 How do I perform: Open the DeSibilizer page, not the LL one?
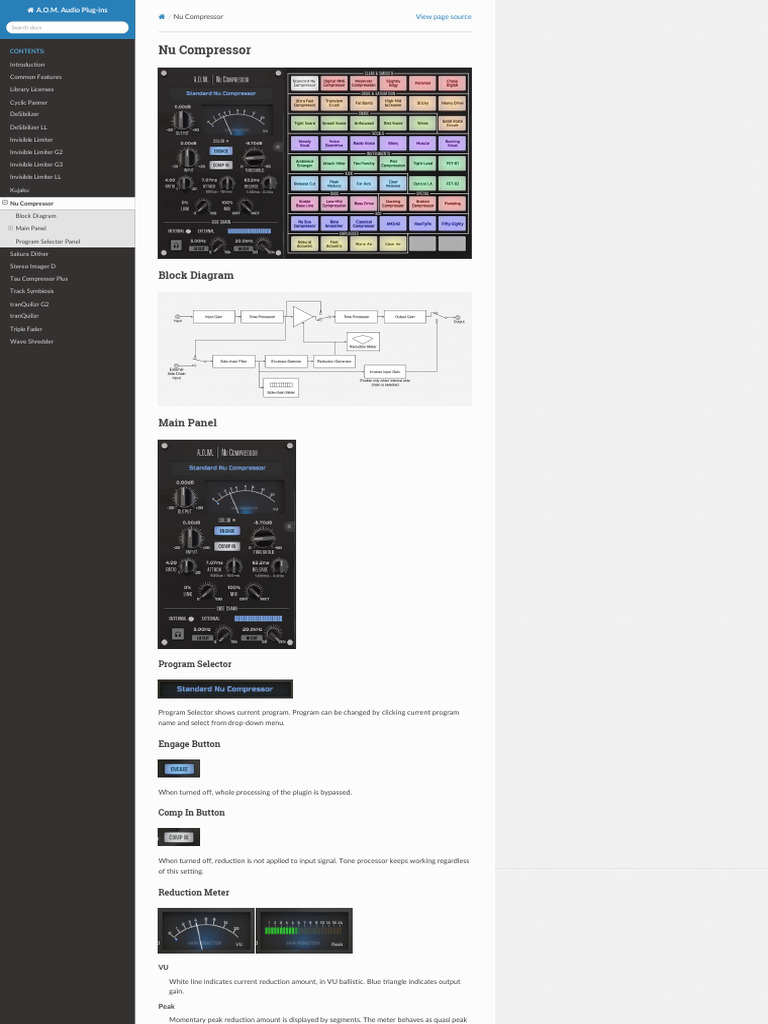(24, 114)
